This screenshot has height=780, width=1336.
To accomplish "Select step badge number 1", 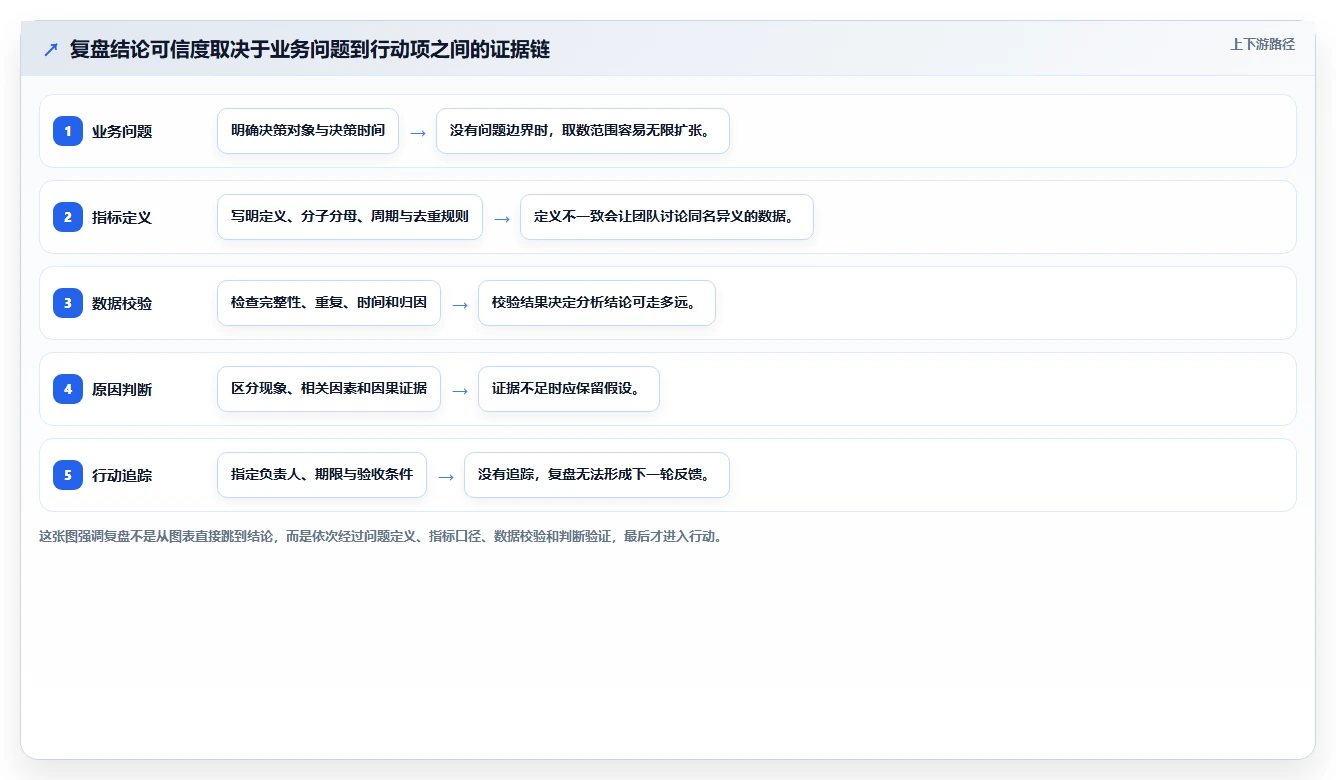I will 68,131.
